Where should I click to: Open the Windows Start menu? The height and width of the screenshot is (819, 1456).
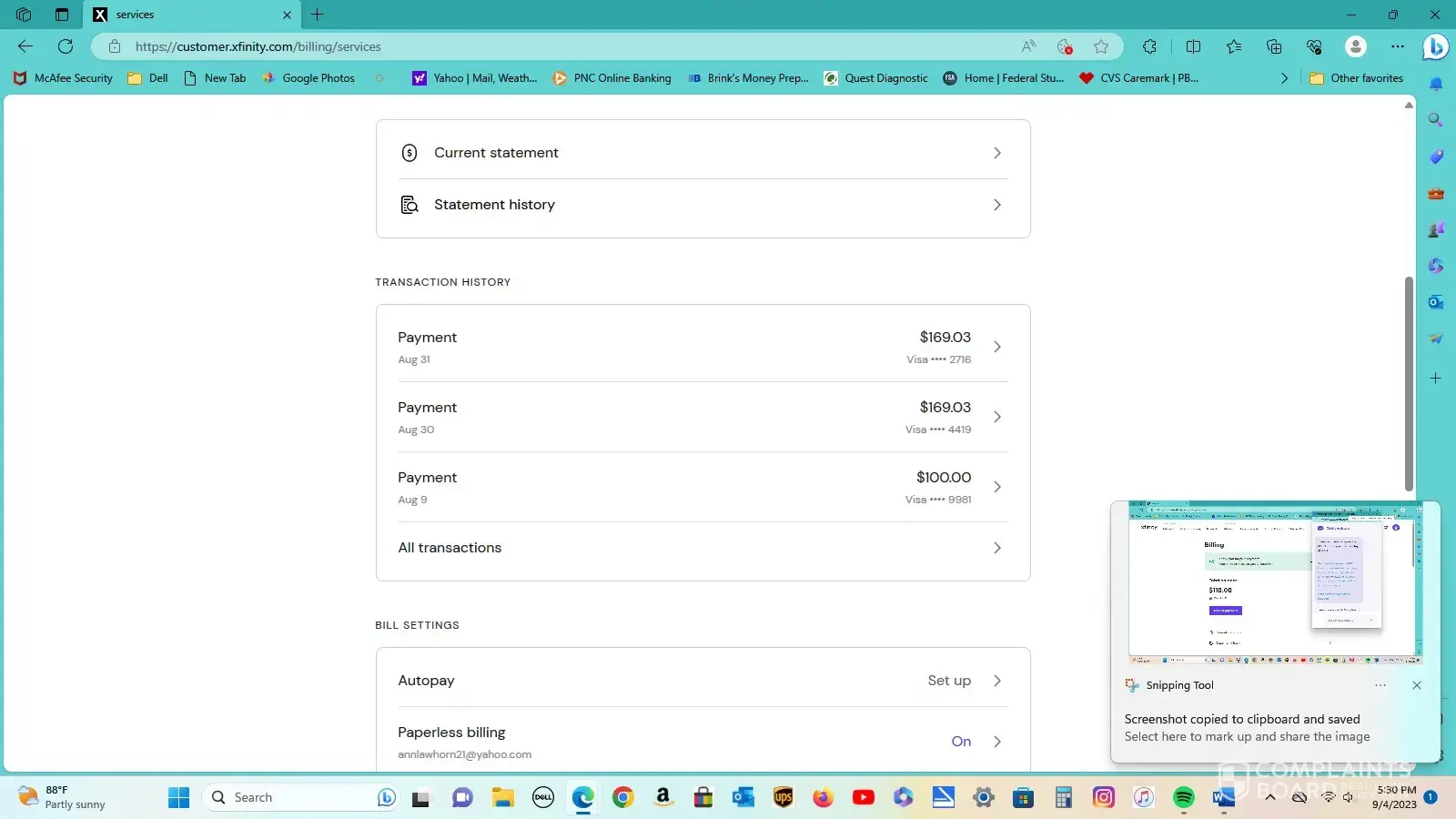pos(179,798)
